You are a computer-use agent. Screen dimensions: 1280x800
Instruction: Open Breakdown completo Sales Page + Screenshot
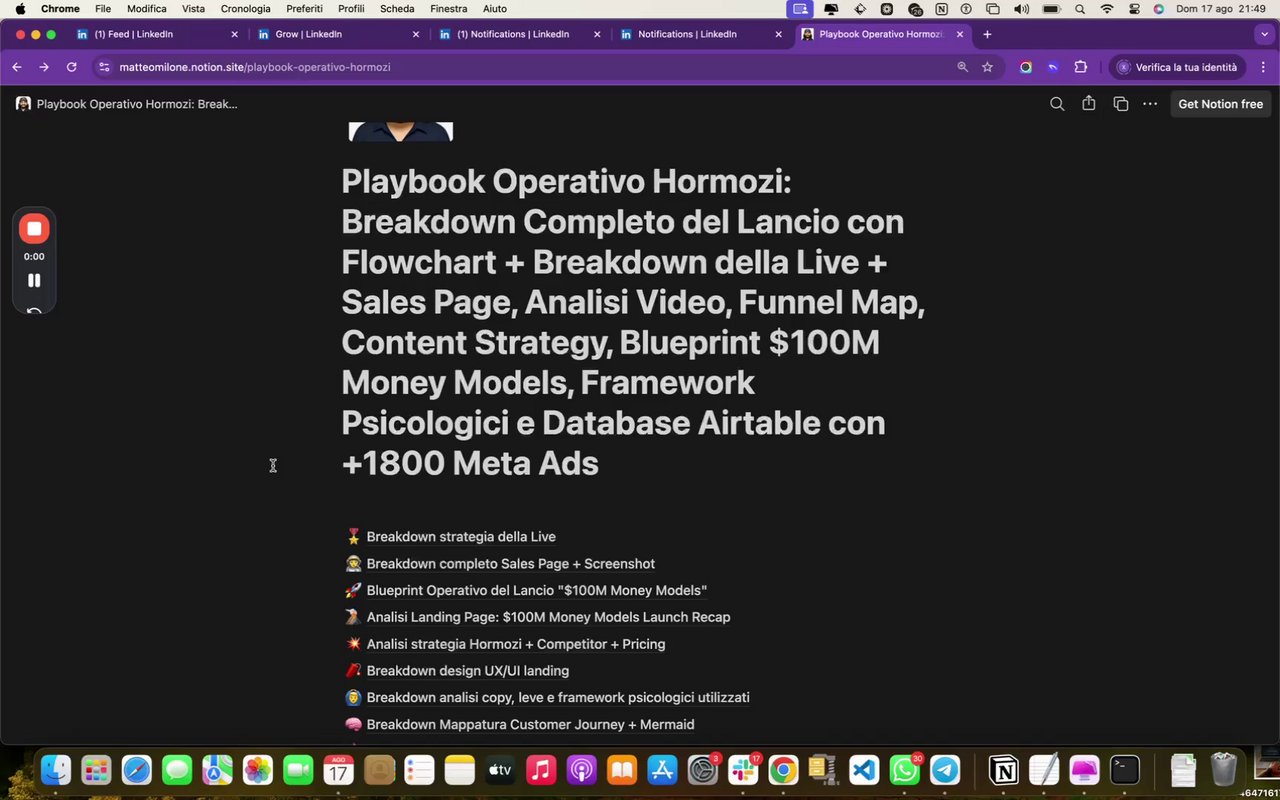point(511,564)
